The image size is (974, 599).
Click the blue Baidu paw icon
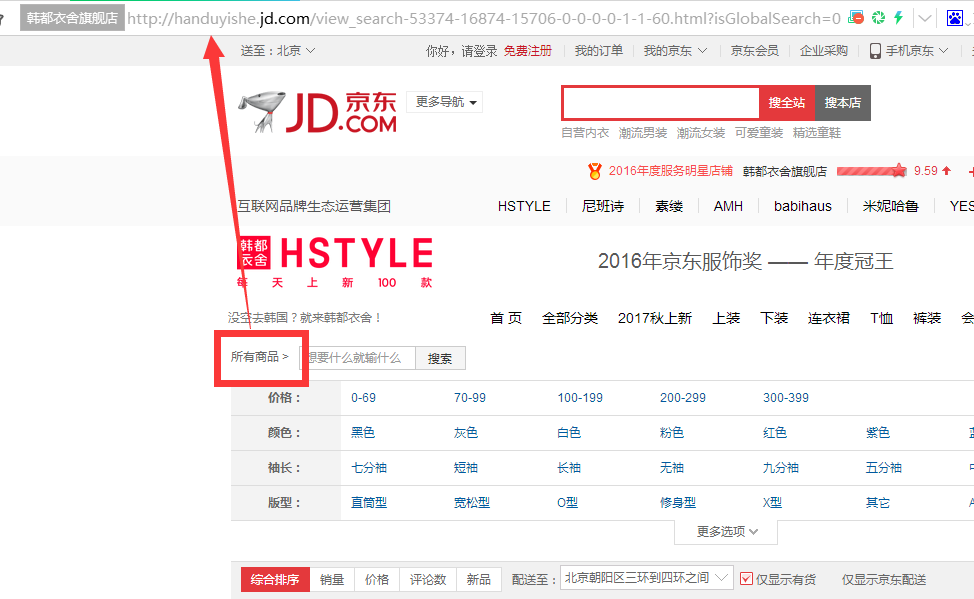click(955, 18)
